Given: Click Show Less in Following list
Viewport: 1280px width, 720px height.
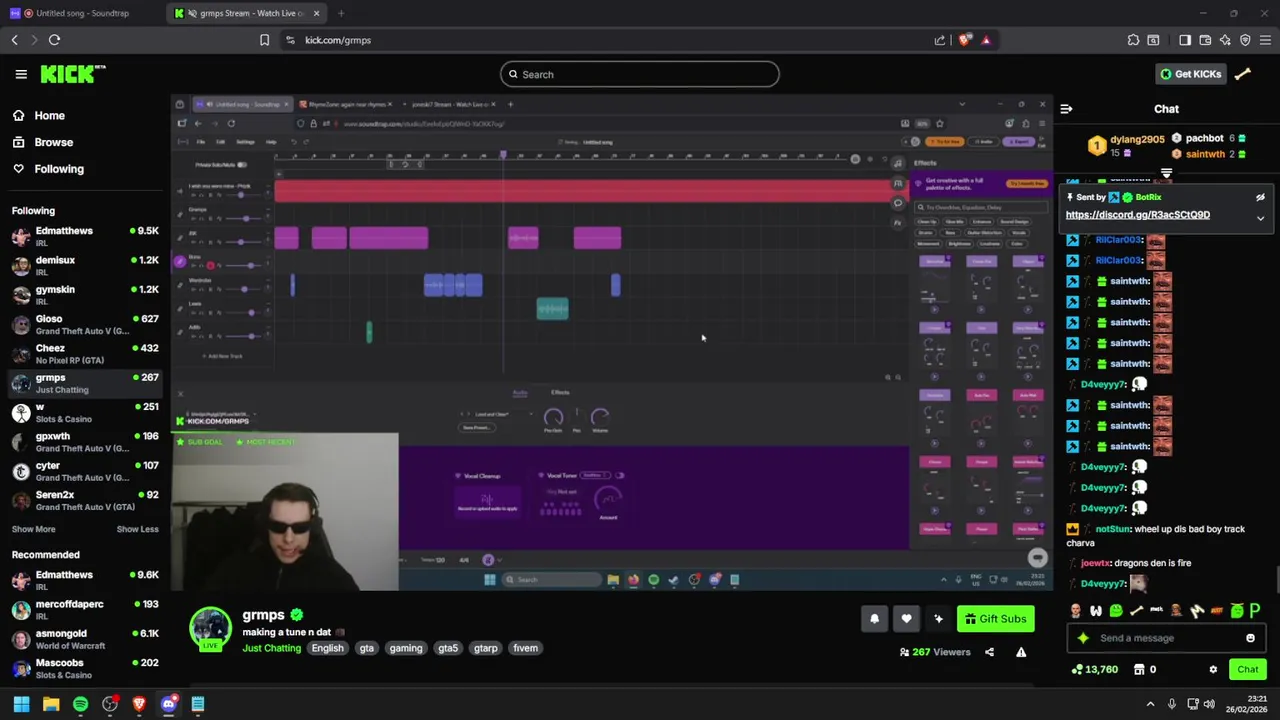Looking at the screenshot, I should 137,529.
